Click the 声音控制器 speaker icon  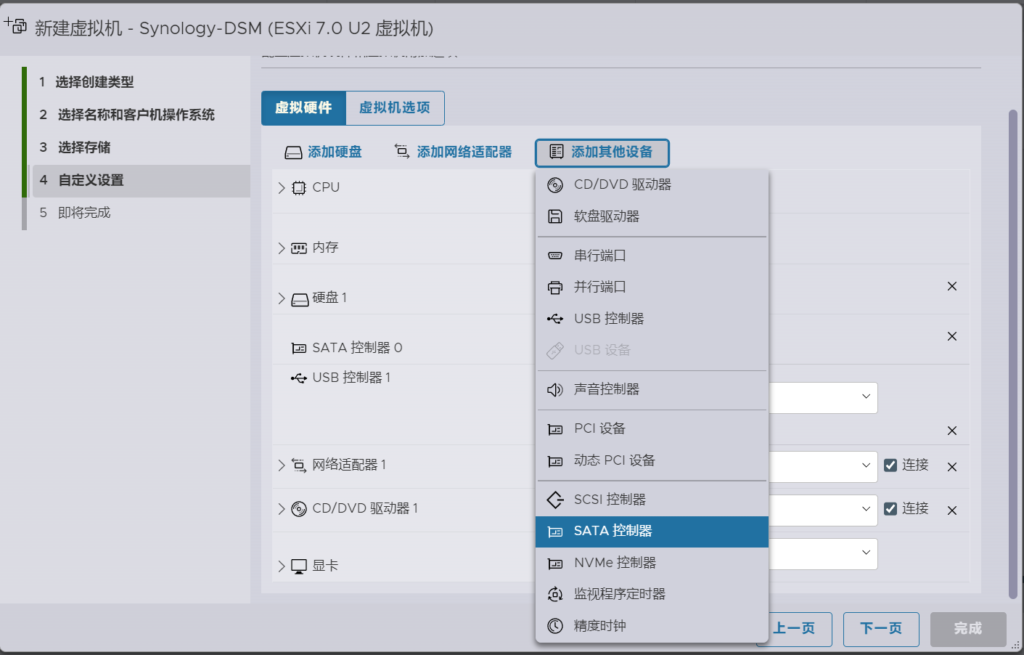point(554,390)
